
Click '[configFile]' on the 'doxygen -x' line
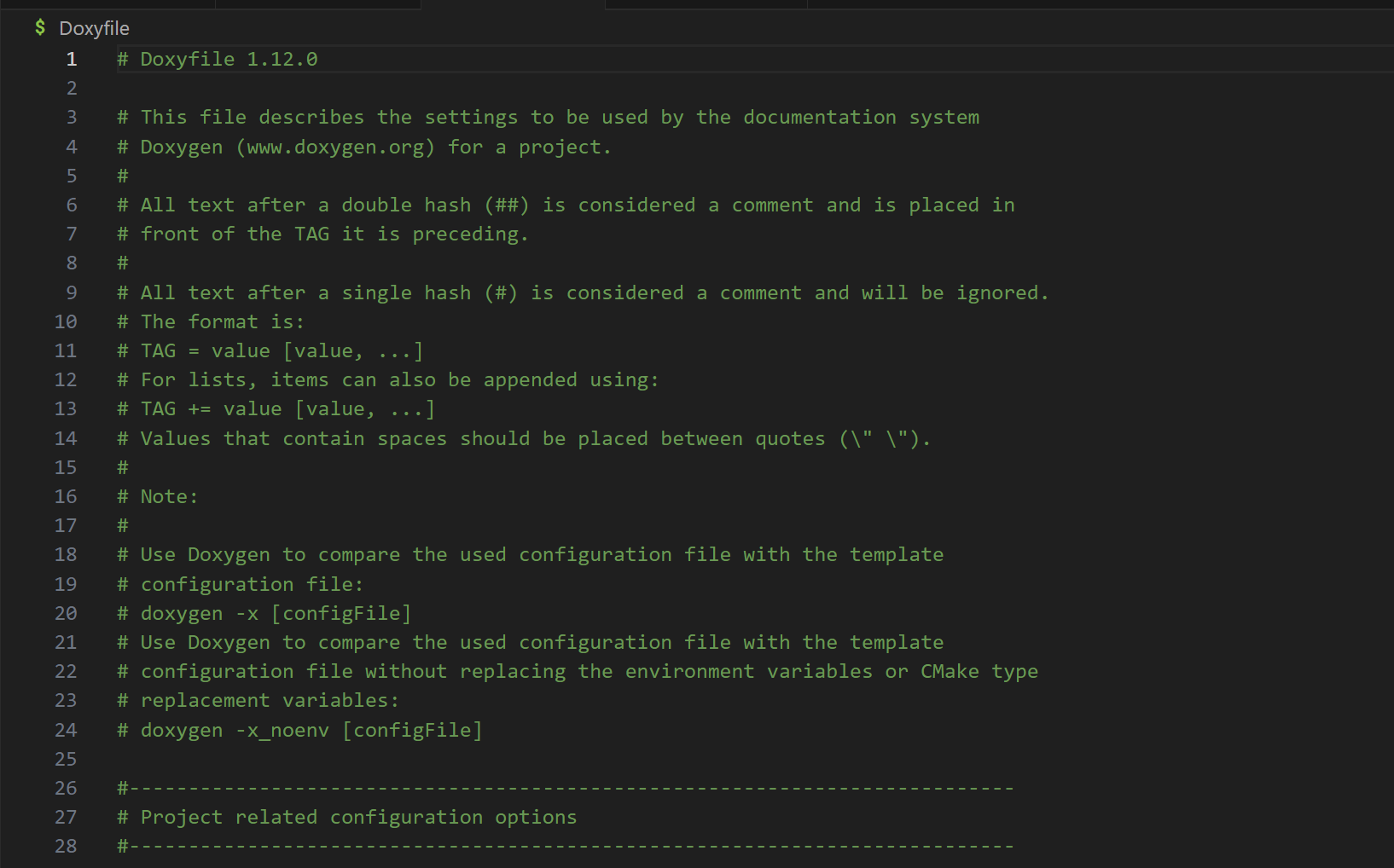pos(341,613)
